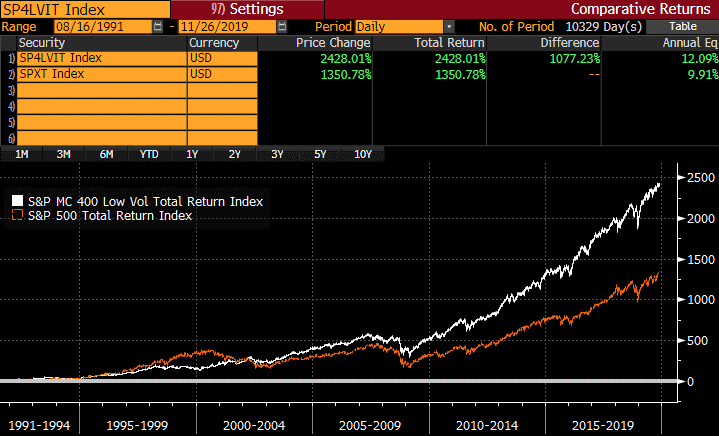This screenshot has height=436, width=719.
Task: Click the 9.91% annual value
Action: (703, 74)
